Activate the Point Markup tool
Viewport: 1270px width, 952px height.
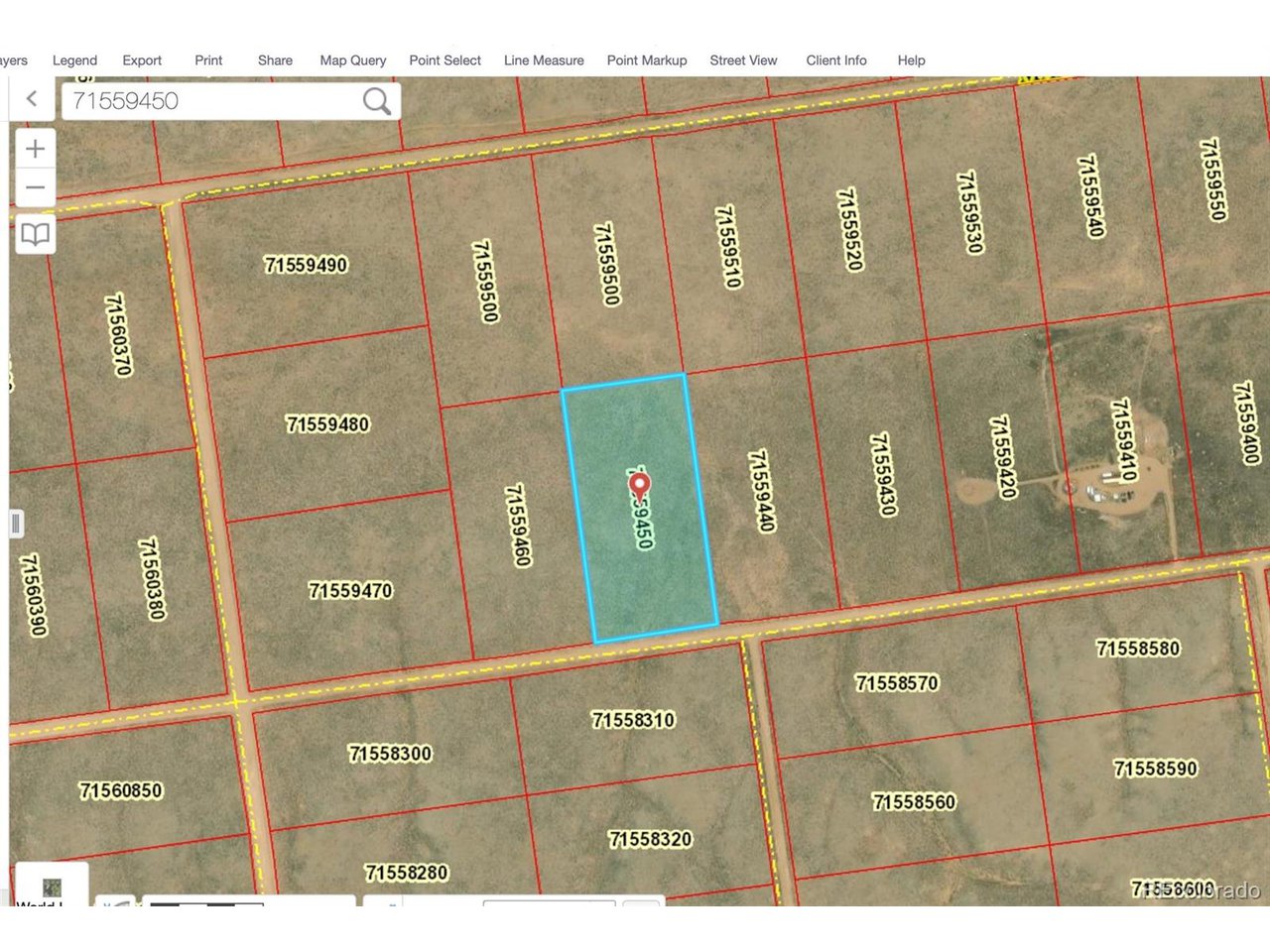(x=647, y=60)
